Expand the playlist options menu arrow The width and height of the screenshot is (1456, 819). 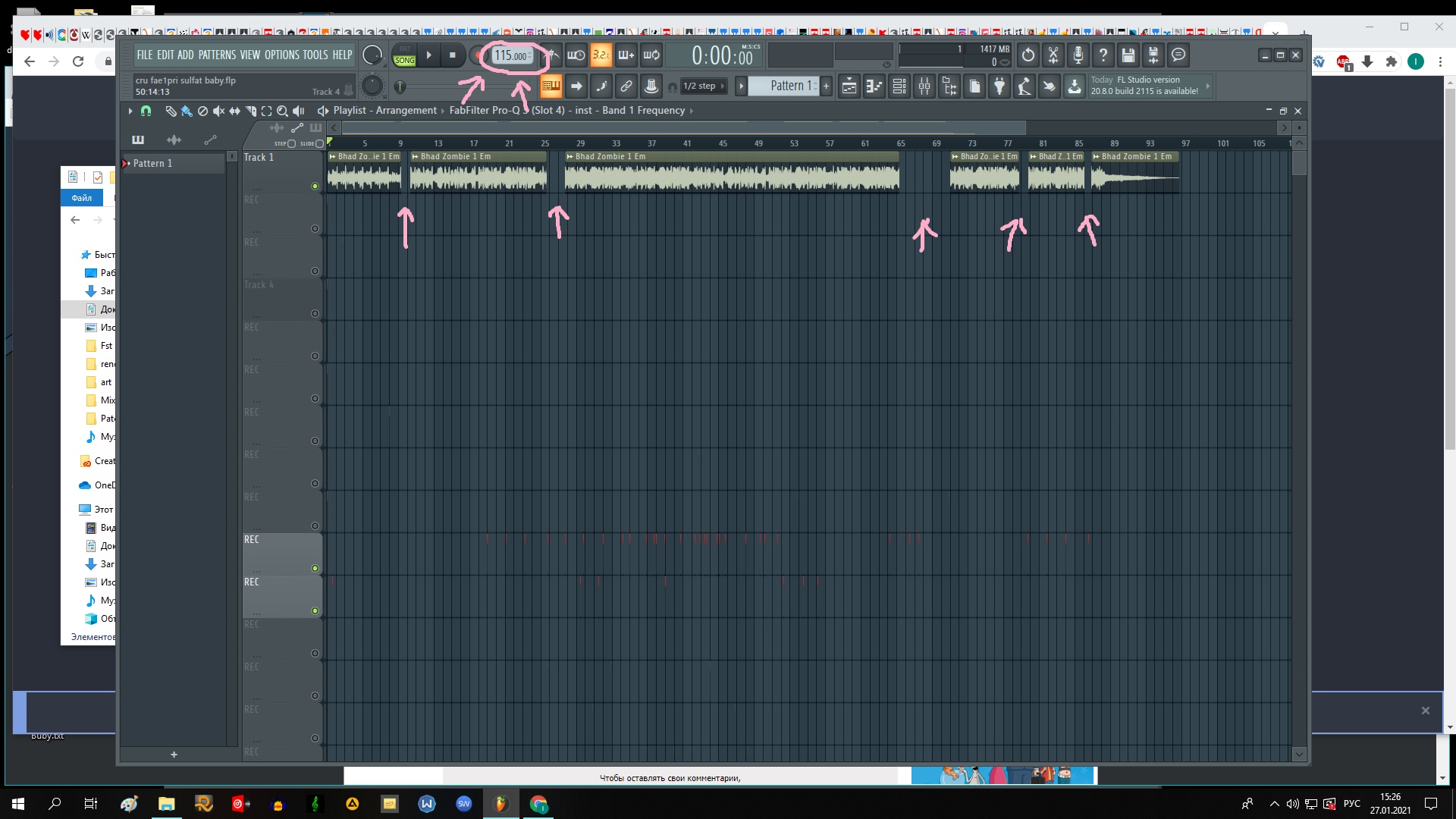[130, 111]
